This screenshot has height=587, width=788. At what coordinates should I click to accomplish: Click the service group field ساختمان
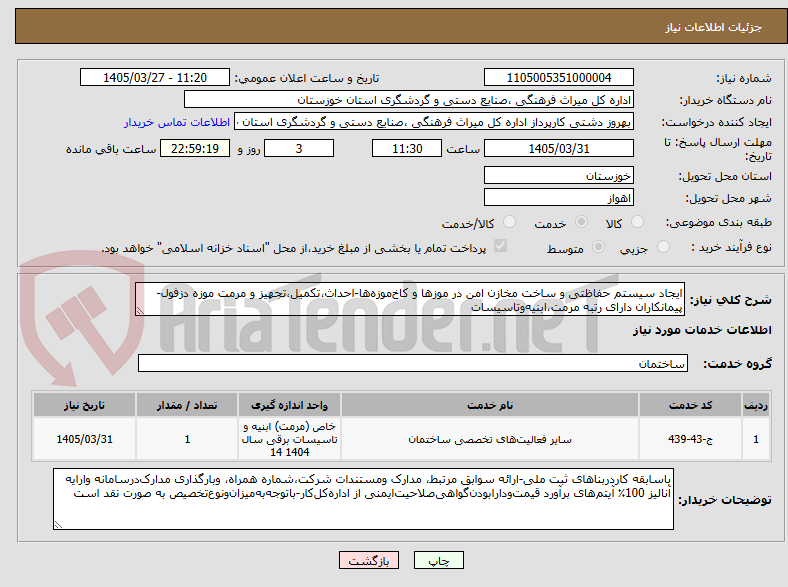(x=413, y=363)
